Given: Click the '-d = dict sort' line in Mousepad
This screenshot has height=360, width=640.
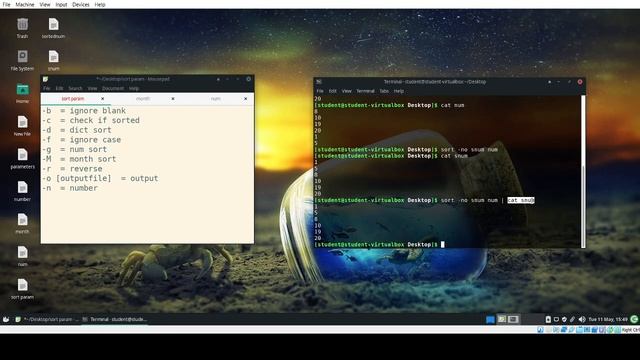Looking at the screenshot, I should [77, 130].
